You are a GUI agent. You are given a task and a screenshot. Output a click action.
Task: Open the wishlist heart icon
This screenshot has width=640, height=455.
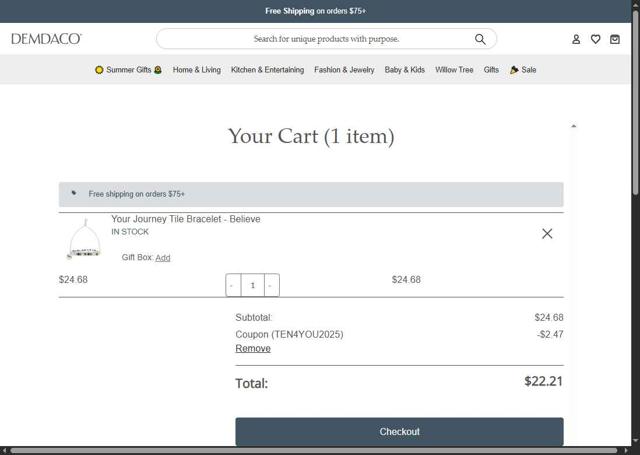click(x=596, y=39)
